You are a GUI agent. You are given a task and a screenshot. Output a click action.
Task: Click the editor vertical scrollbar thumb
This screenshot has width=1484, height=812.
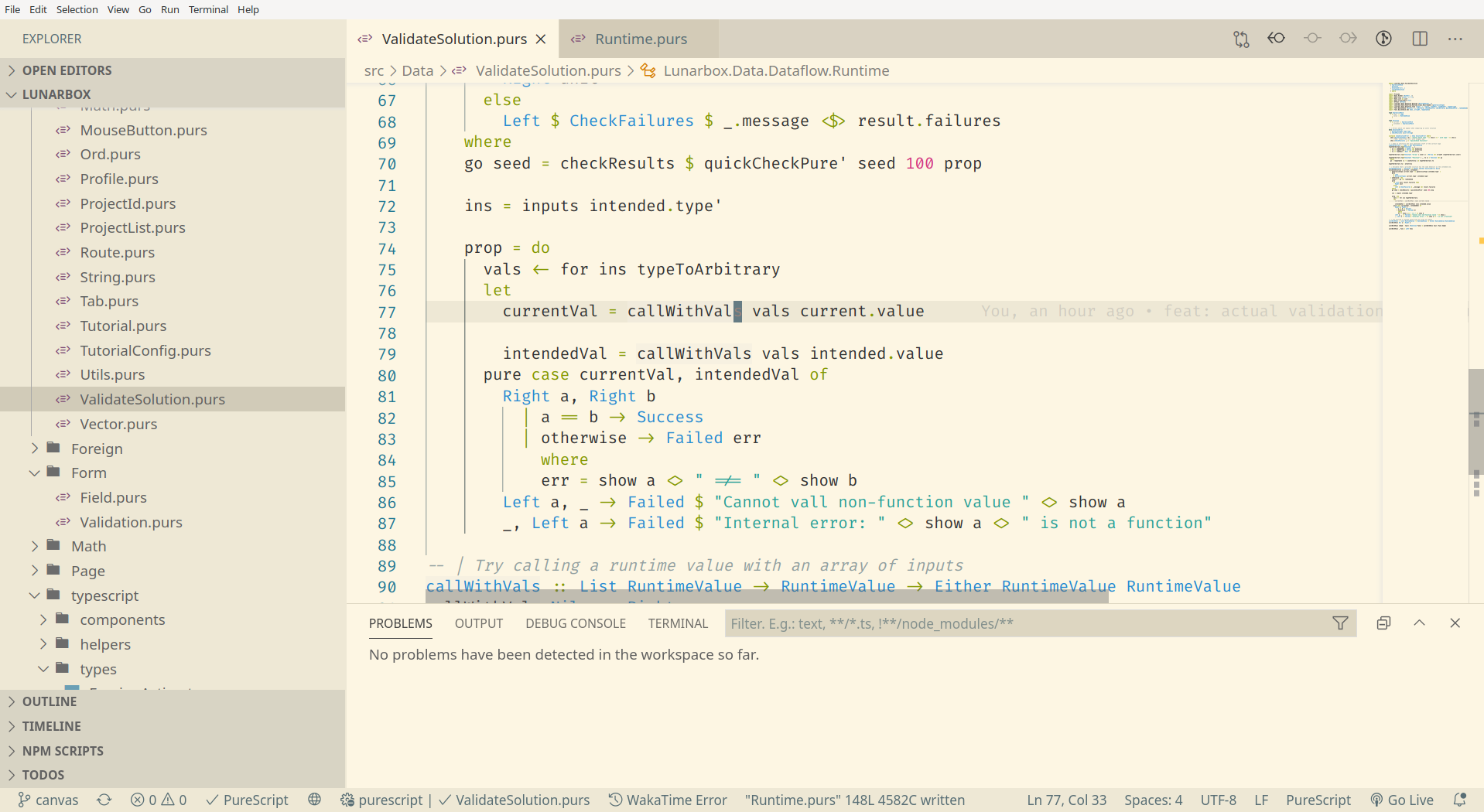coord(1475,422)
